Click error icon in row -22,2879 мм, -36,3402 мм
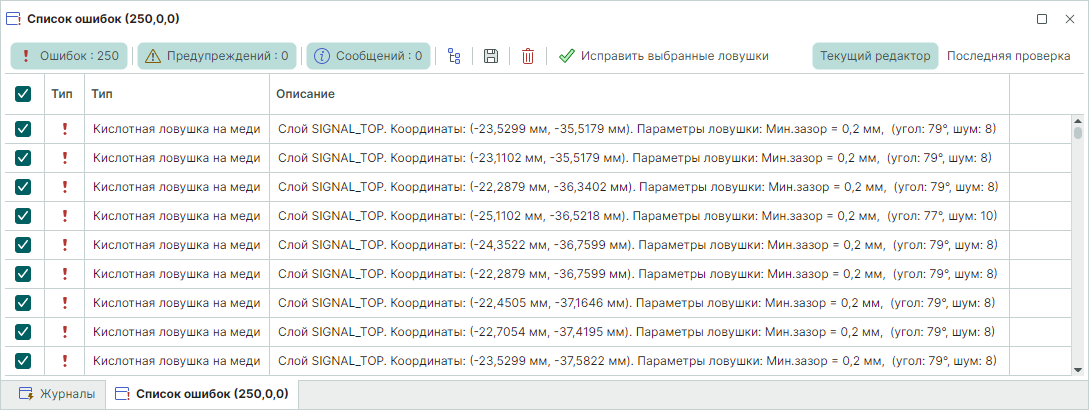Viewport: 1089px width, 410px height. tap(65, 186)
